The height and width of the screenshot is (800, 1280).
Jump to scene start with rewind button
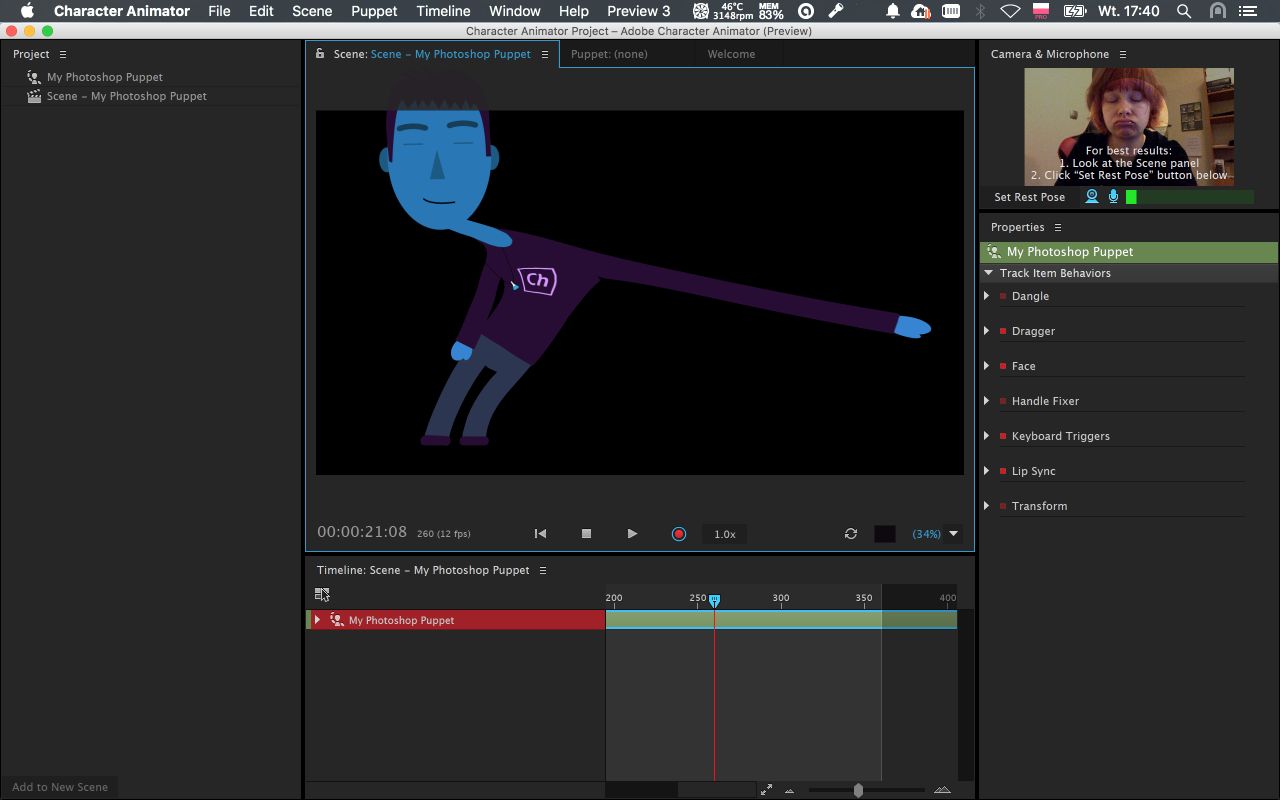[x=540, y=534]
